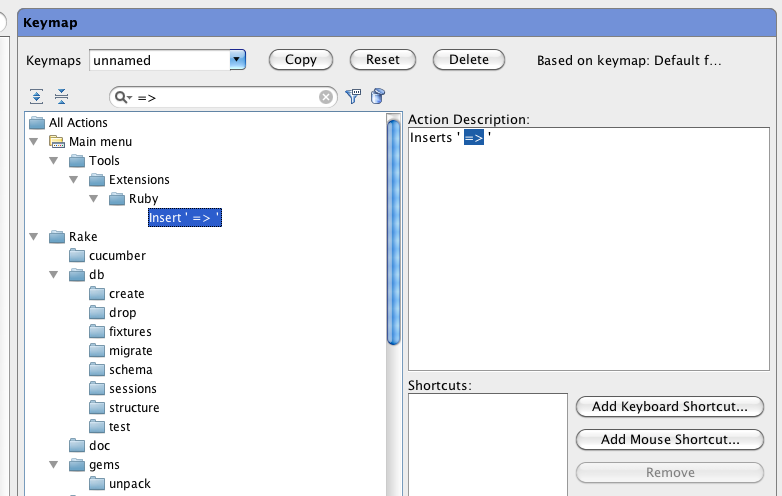Select the 'Ruby' tree label
This screenshot has height=496, width=782.
pos(144,199)
